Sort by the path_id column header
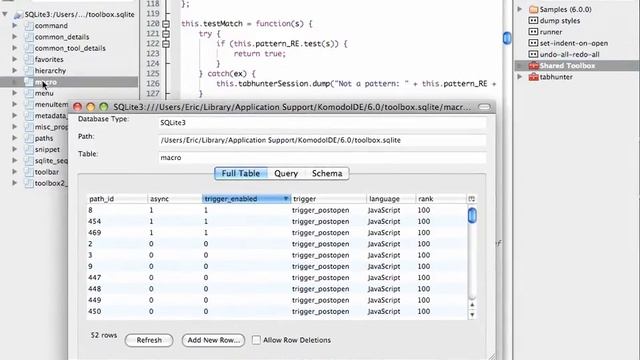640x360 pixels. coord(117,199)
